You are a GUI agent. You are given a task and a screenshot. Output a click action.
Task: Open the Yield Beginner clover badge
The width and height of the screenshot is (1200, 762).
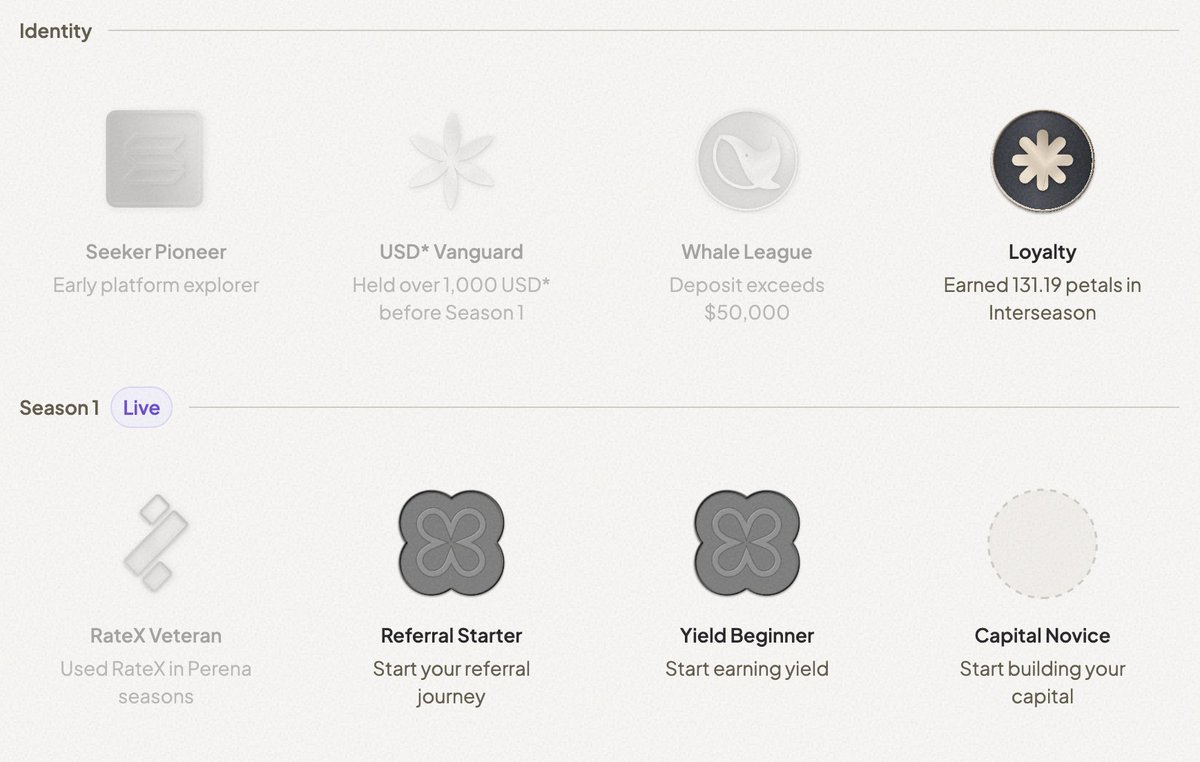(x=746, y=543)
